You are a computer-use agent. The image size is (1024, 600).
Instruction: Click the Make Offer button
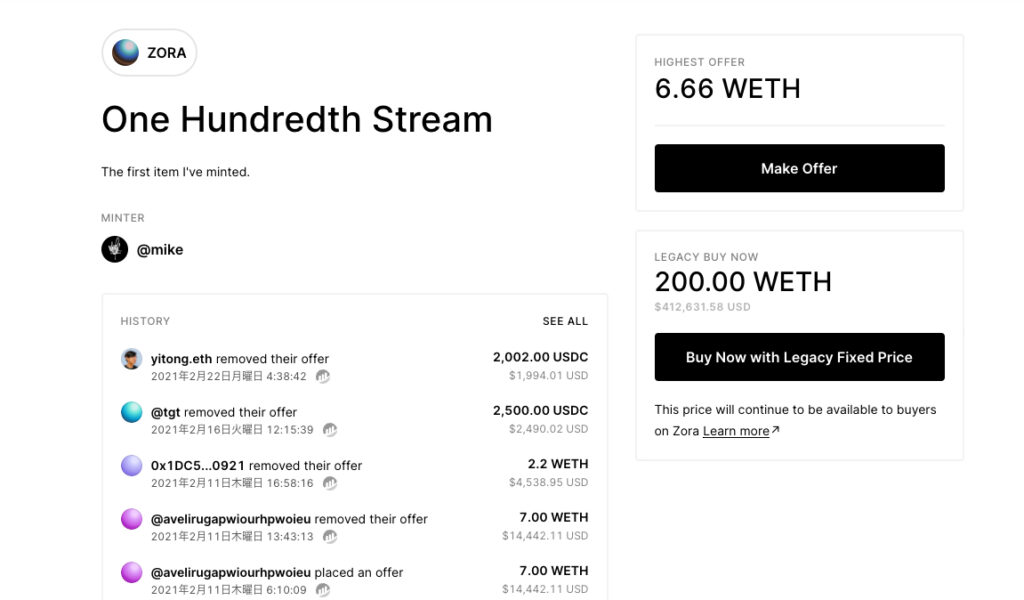coord(799,168)
